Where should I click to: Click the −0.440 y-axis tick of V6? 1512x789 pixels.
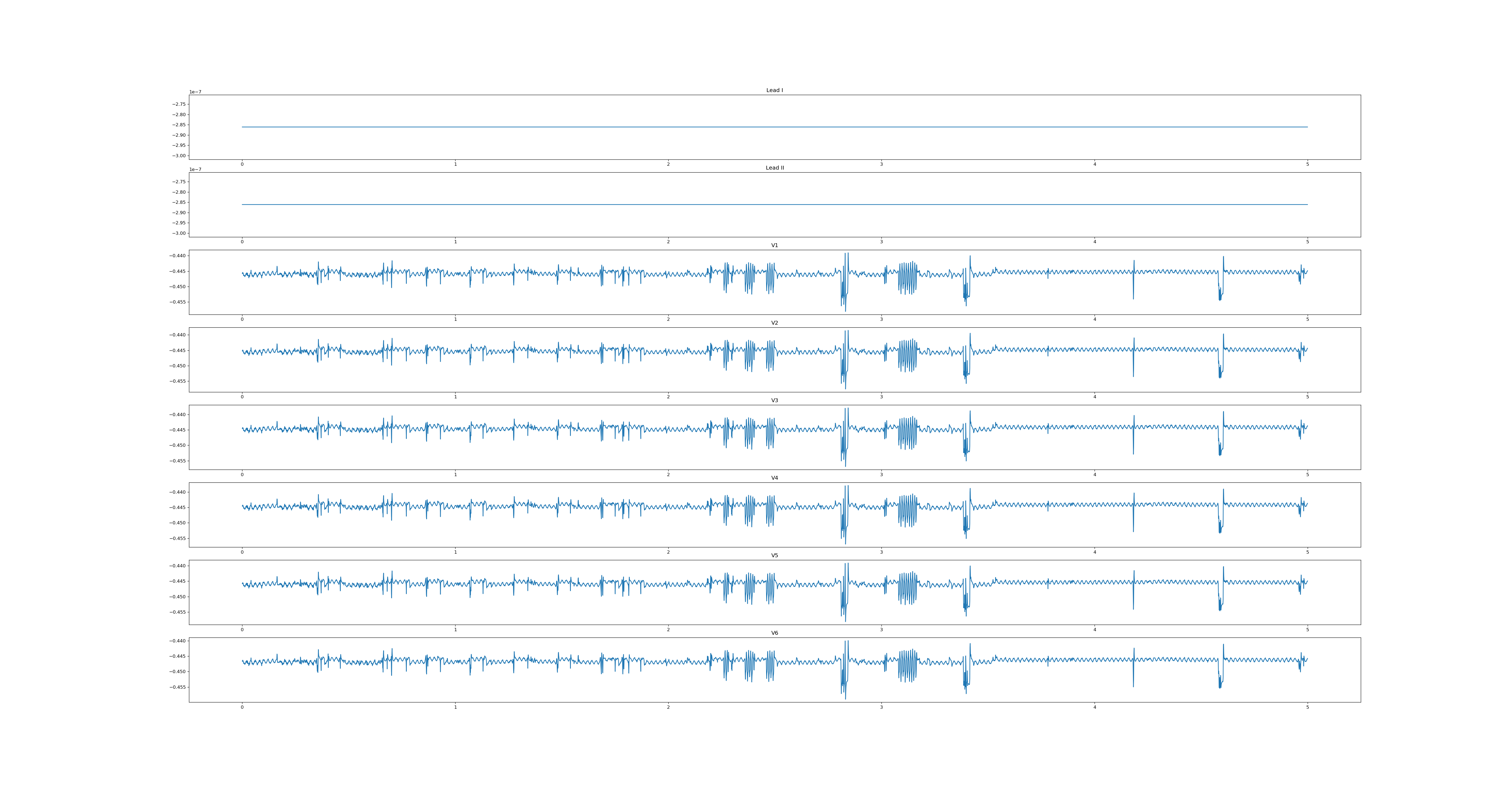[x=178, y=641]
